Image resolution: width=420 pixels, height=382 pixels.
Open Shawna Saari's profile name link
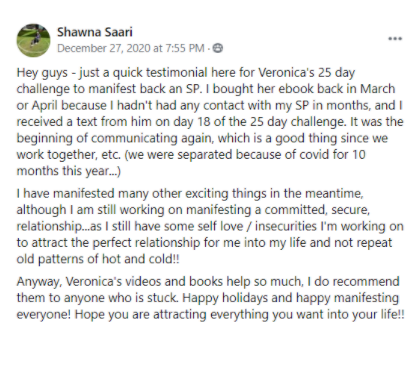(x=95, y=32)
